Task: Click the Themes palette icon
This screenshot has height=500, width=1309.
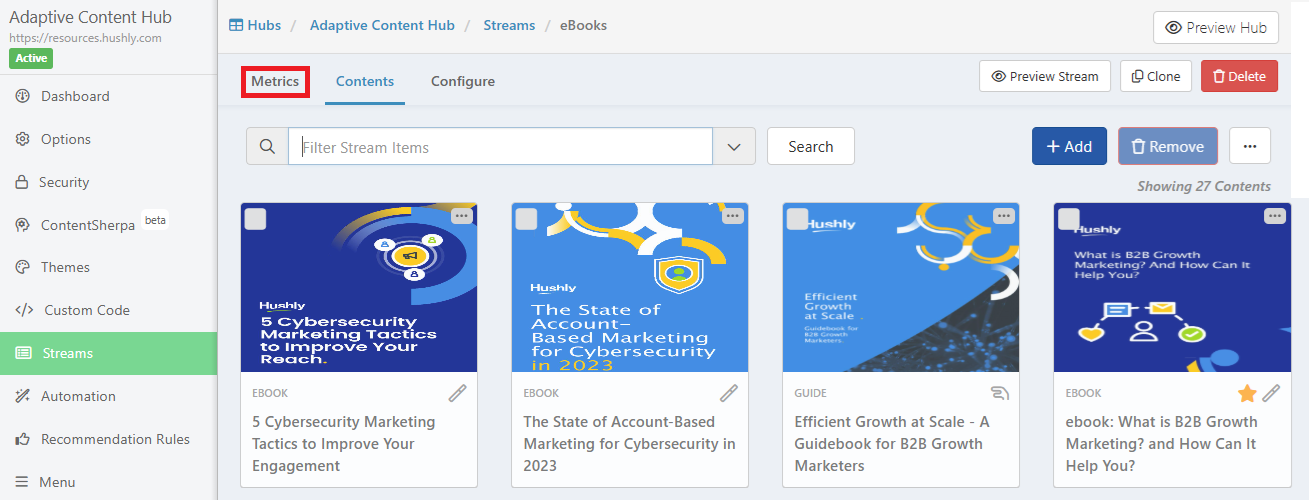Action: 23,267
